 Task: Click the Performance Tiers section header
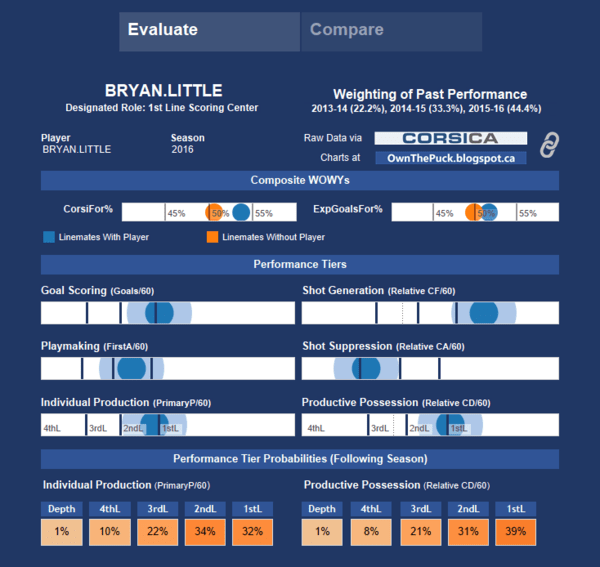click(300, 265)
